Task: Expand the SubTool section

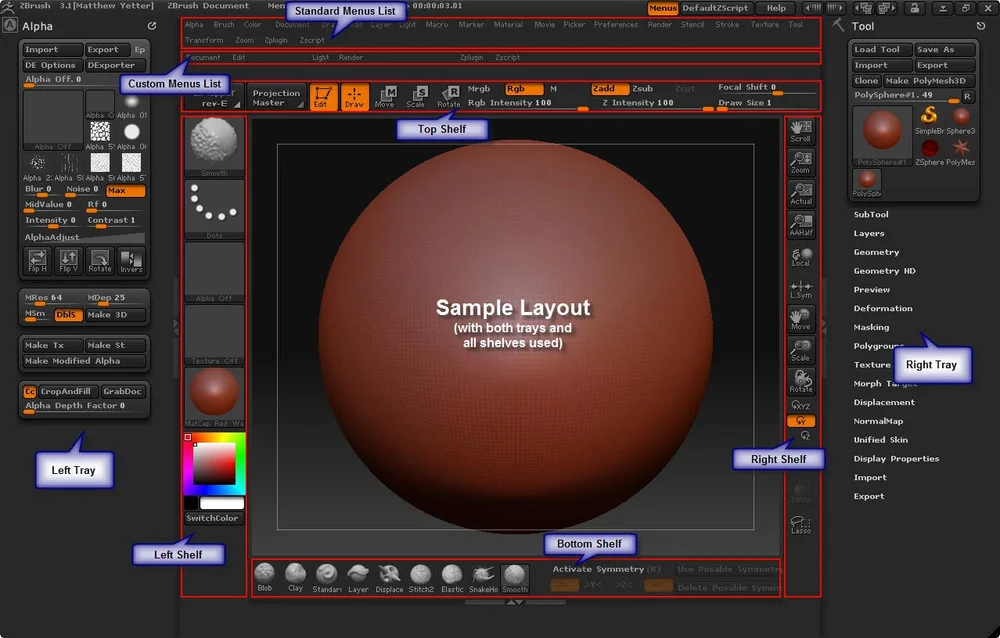Action: (x=871, y=214)
